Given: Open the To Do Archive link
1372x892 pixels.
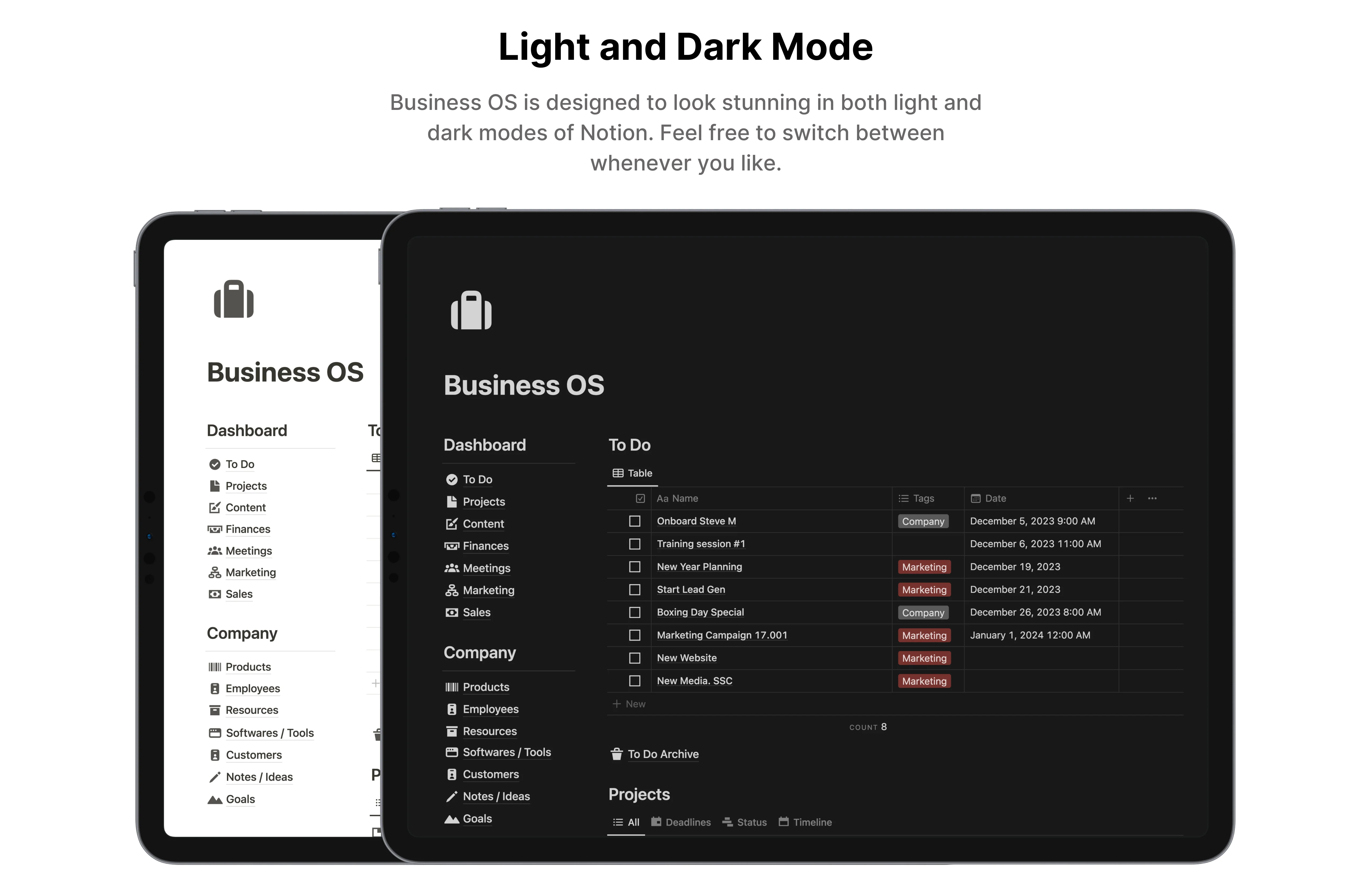Looking at the screenshot, I should click(662, 754).
